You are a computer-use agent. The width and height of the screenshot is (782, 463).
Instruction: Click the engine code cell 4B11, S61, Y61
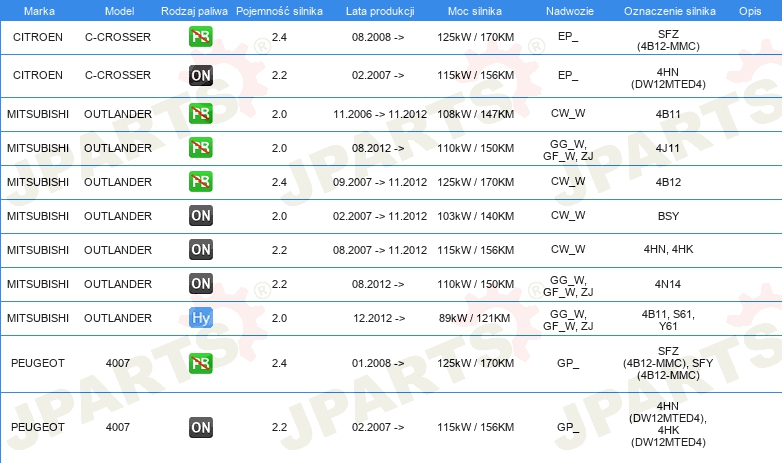[668, 320]
